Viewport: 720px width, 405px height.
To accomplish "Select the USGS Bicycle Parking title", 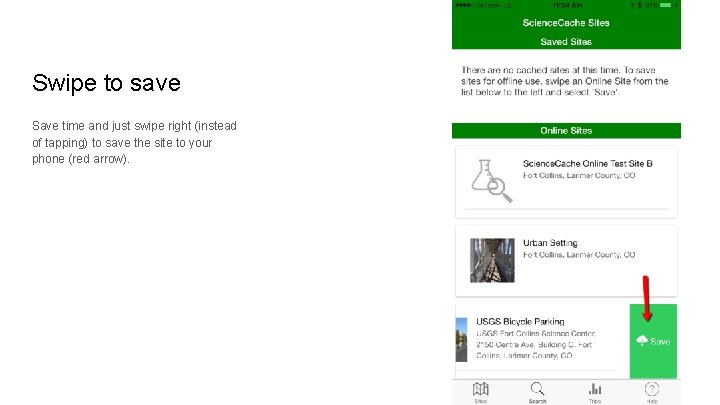I will [520, 321].
